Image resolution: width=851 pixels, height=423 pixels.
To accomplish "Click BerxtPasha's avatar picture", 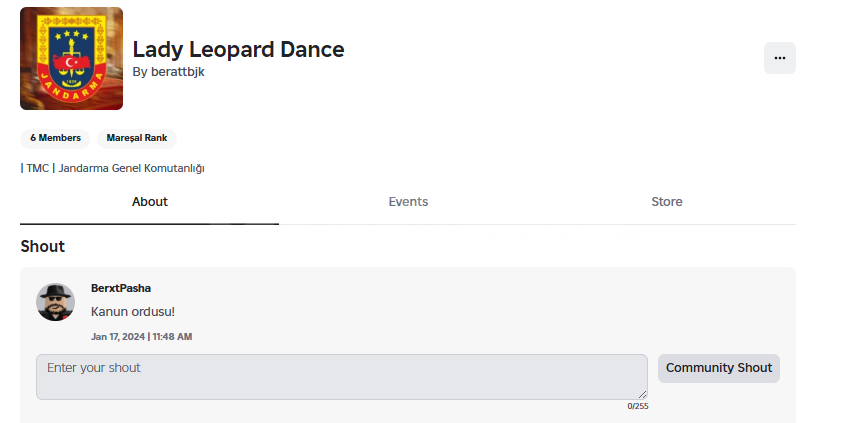I will pyautogui.click(x=55, y=302).
